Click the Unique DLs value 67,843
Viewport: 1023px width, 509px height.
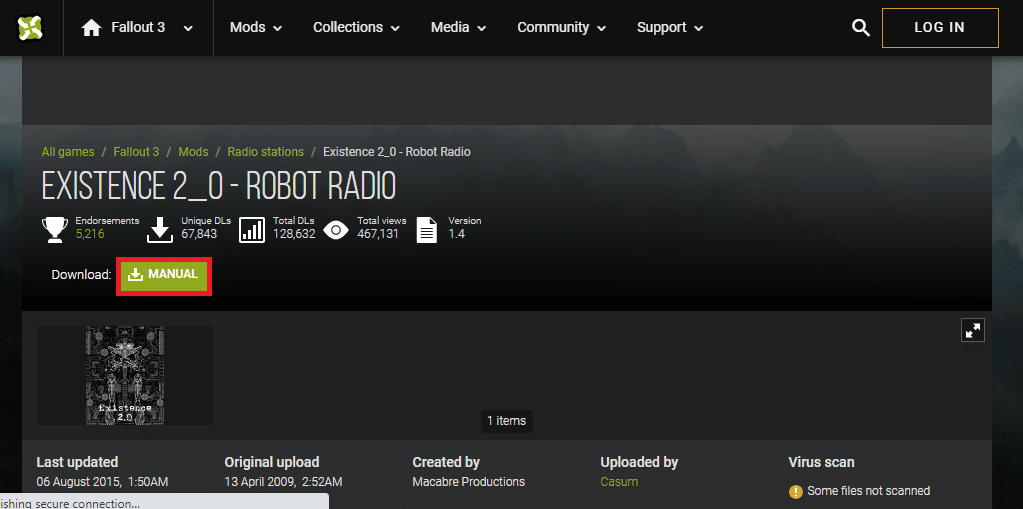[199, 234]
